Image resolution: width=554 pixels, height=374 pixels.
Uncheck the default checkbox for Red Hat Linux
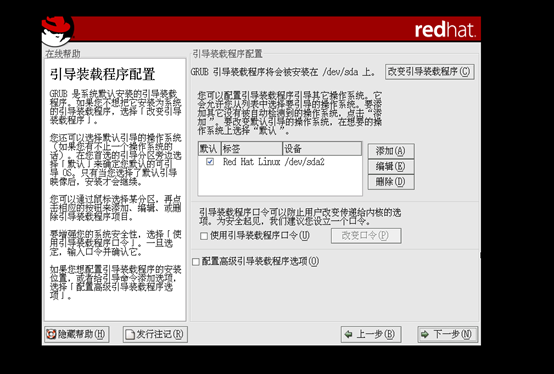click(x=210, y=162)
